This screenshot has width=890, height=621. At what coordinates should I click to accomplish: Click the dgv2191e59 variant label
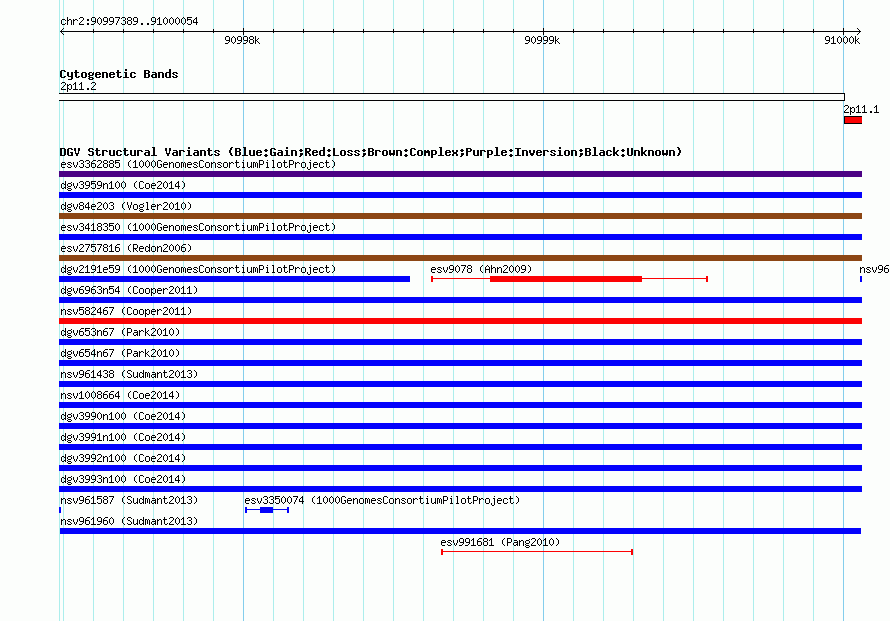pos(198,269)
